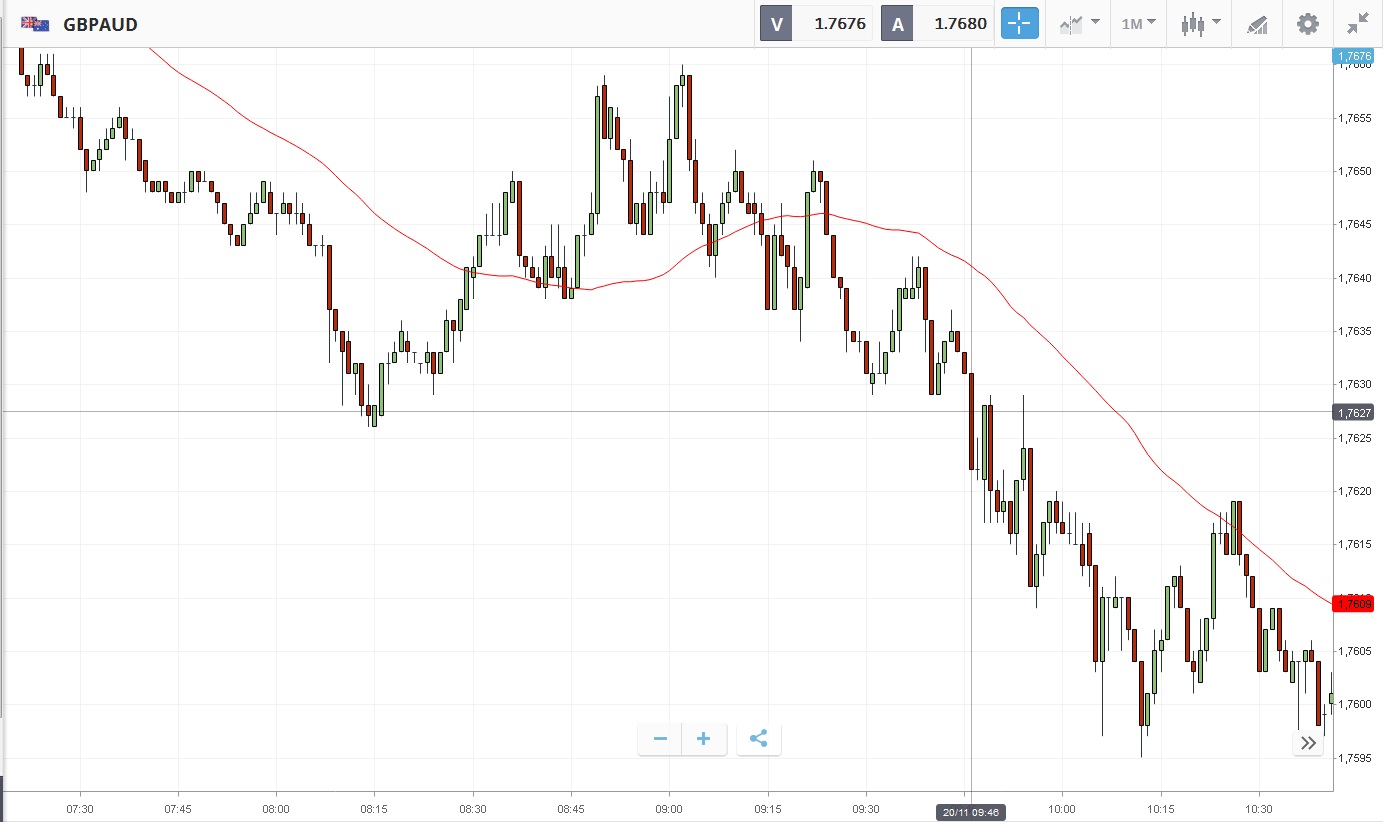
Task: Click the 20/11 09:46 time marker
Action: 969,812
